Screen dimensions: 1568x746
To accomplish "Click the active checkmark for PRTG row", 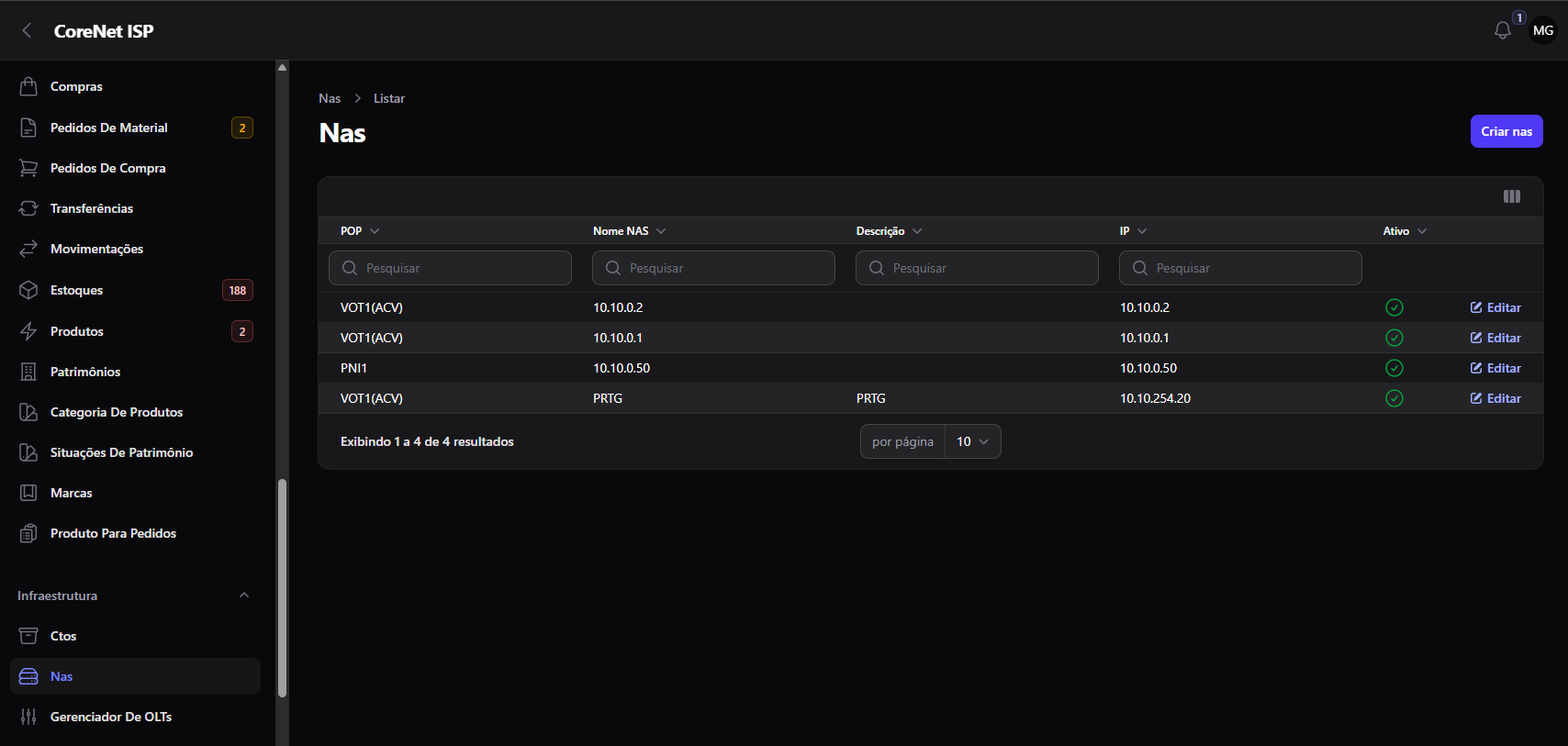I will pyautogui.click(x=1394, y=398).
